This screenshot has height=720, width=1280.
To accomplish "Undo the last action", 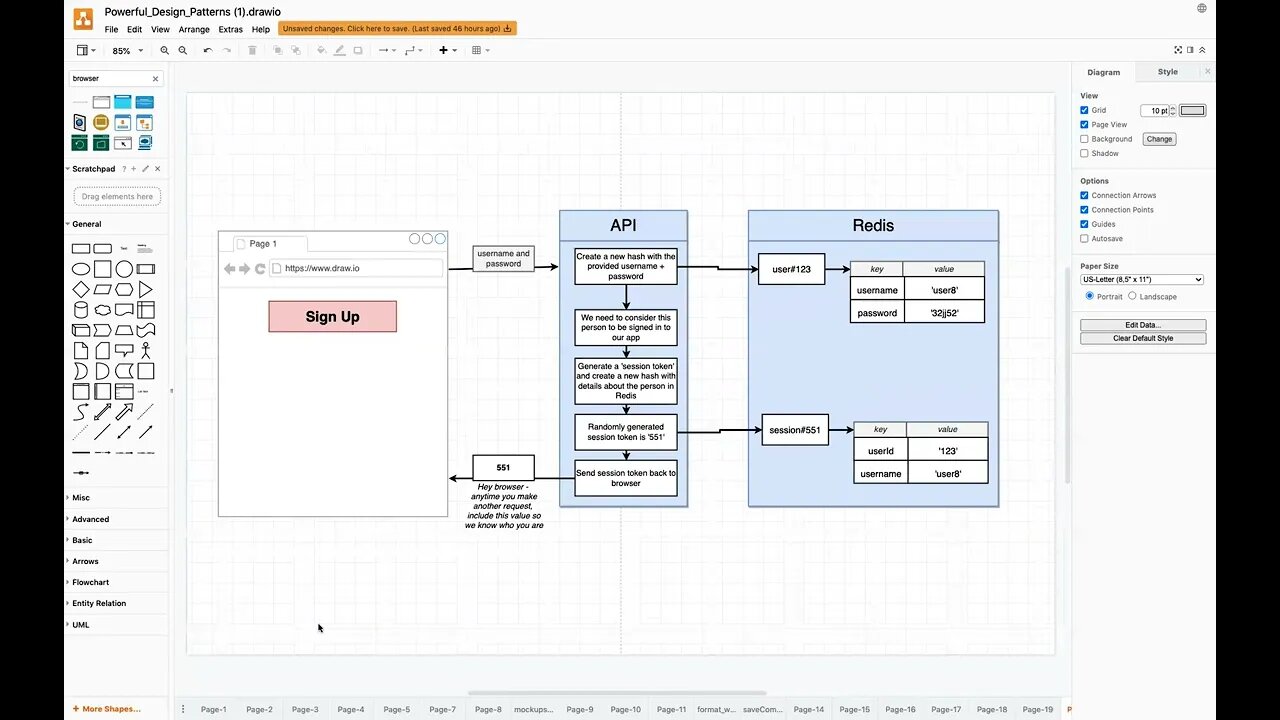I will point(208,50).
